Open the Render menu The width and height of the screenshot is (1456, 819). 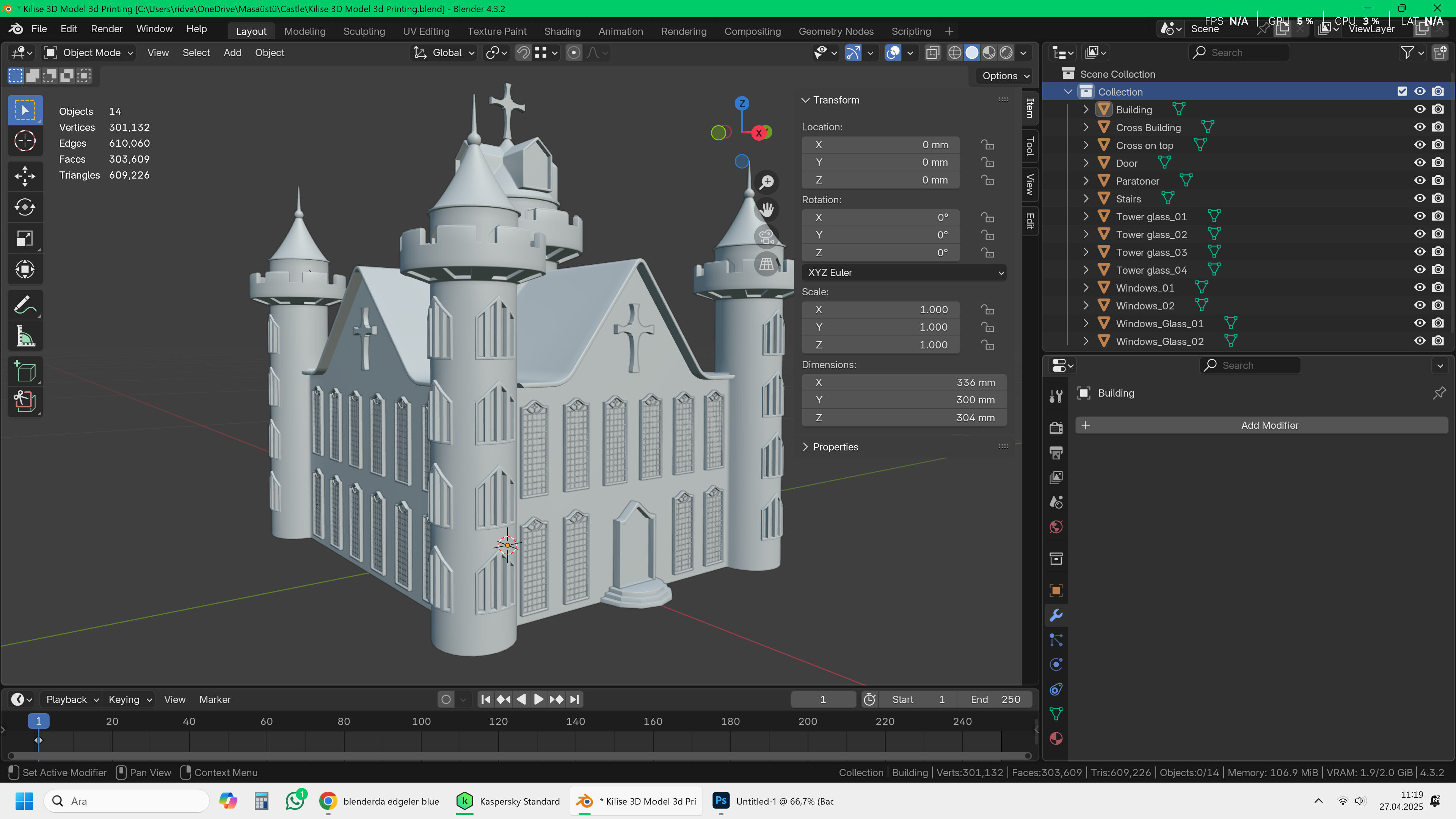[x=106, y=29]
